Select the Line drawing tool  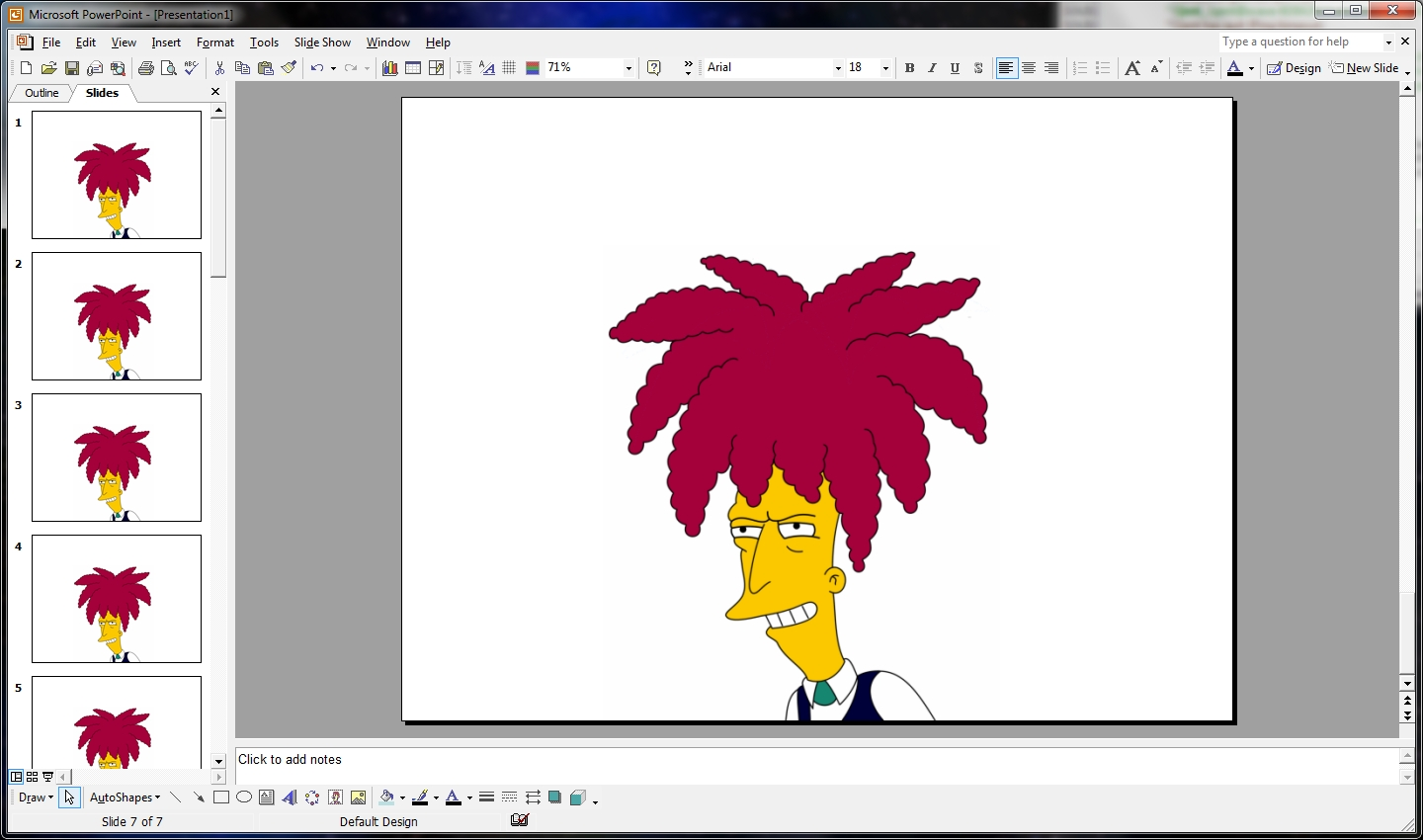176,798
